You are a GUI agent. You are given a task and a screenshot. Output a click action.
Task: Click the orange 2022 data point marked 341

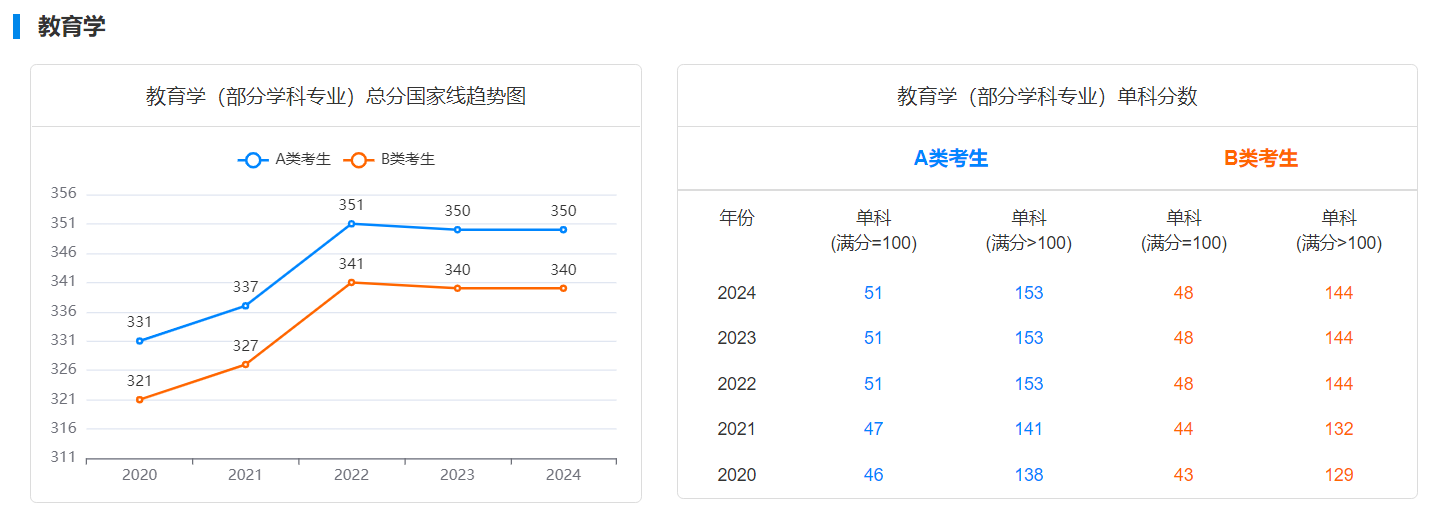(352, 283)
